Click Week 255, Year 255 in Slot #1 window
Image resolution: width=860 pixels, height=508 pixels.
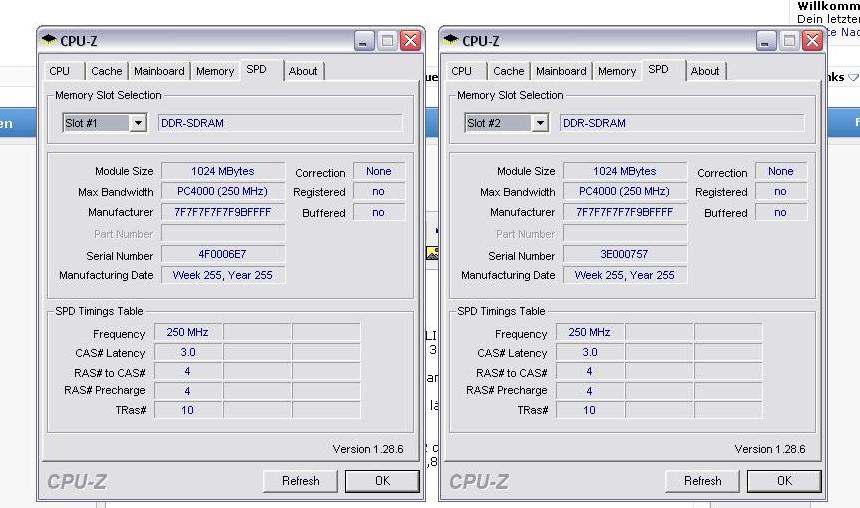(x=223, y=275)
